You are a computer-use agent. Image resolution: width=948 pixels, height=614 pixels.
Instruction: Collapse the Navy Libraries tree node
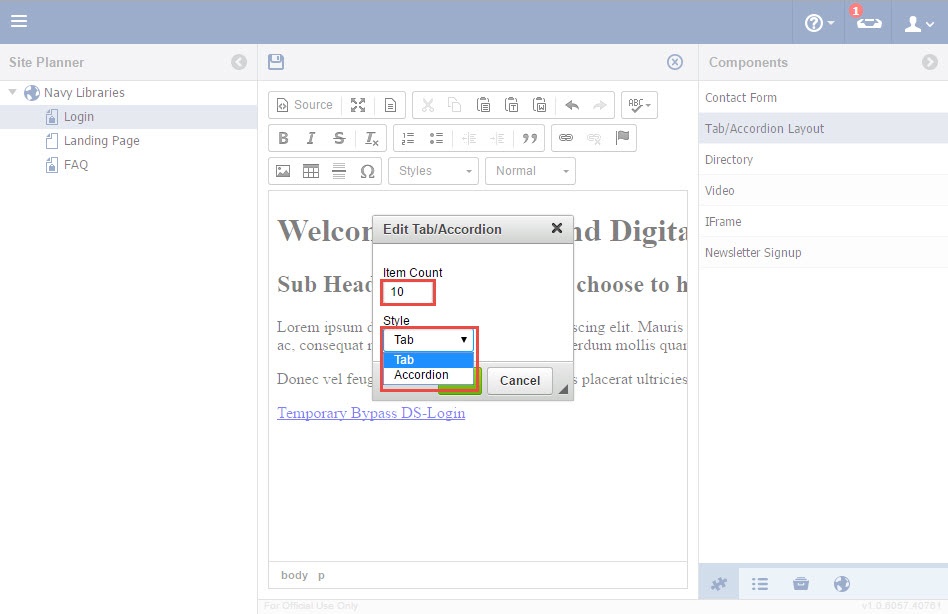click(x=13, y=93)
